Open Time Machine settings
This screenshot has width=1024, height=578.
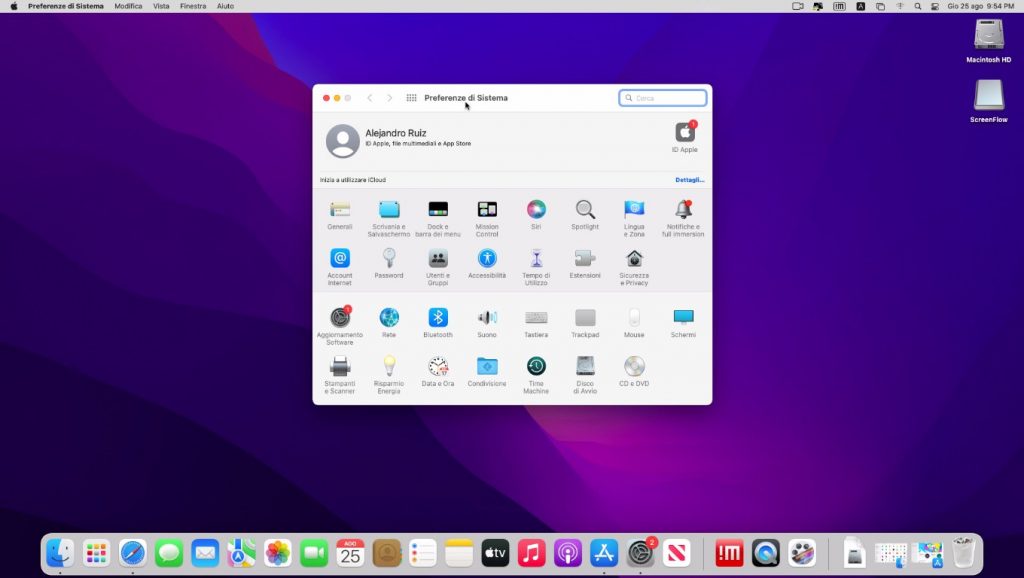click(x=536, y=366)
